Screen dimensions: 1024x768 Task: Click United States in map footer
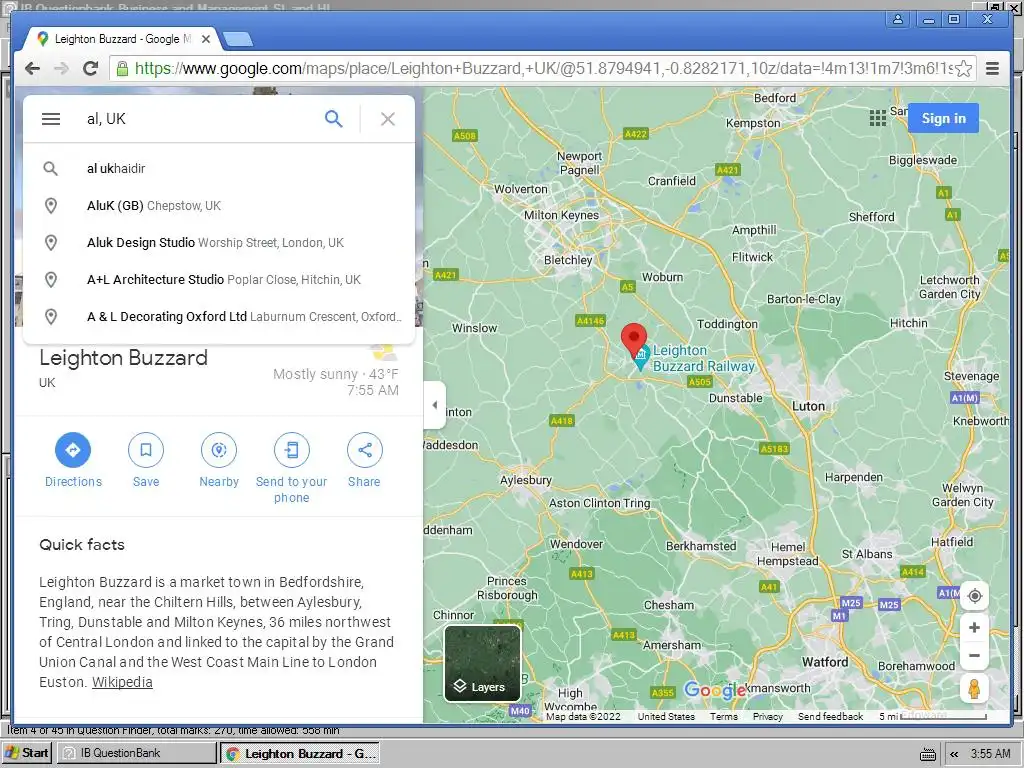[x=666, y=716]
